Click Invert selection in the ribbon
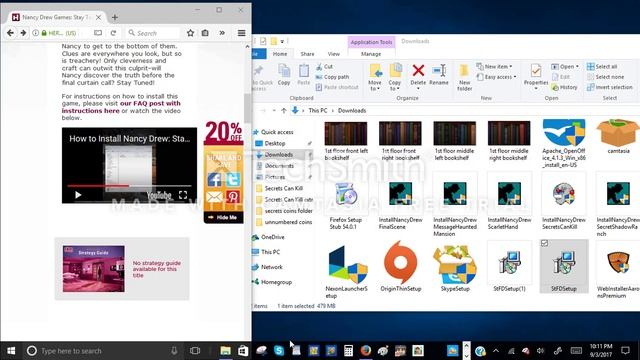 609,87
